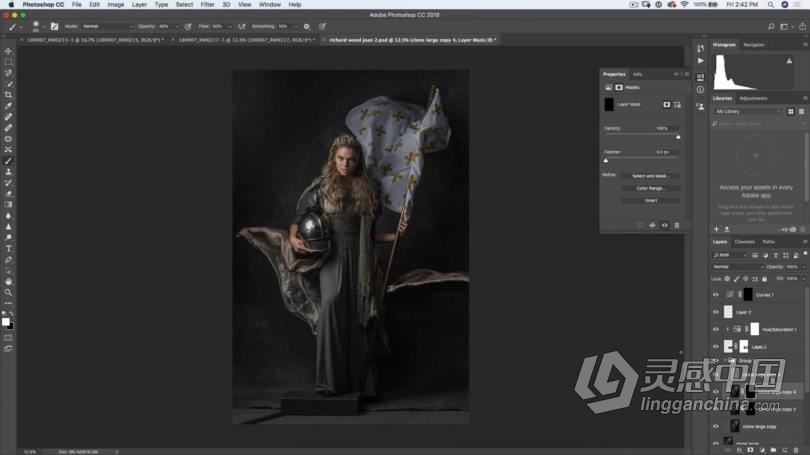Click the vector mask icon in Properties
The image size is (810, 455).
tap(677, 104)
